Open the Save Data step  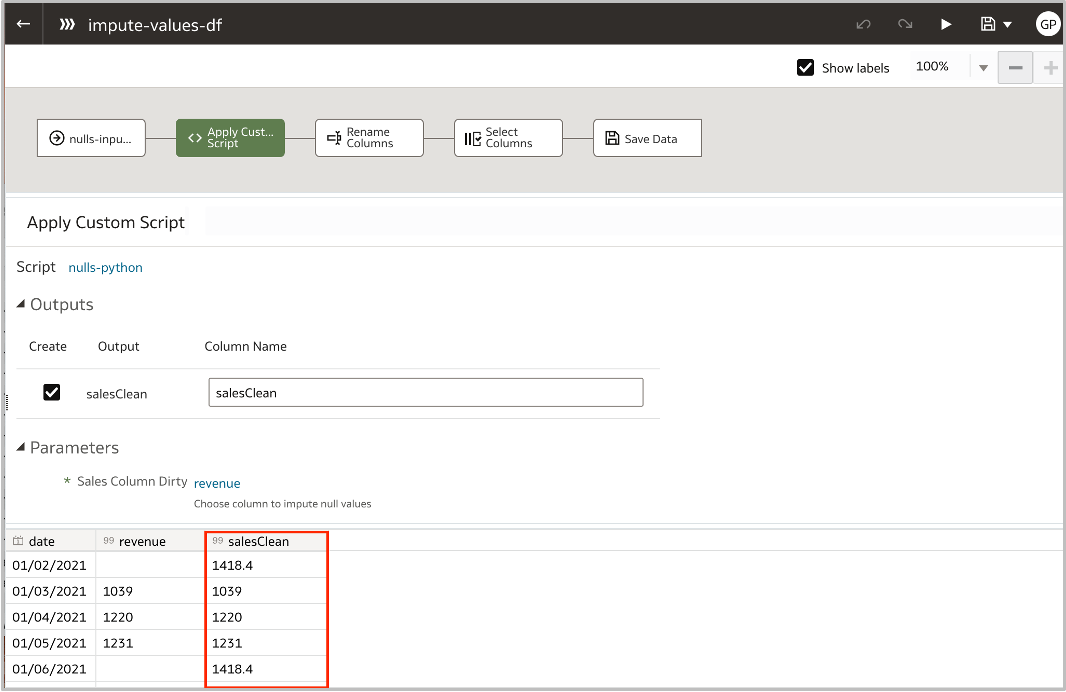647,138
